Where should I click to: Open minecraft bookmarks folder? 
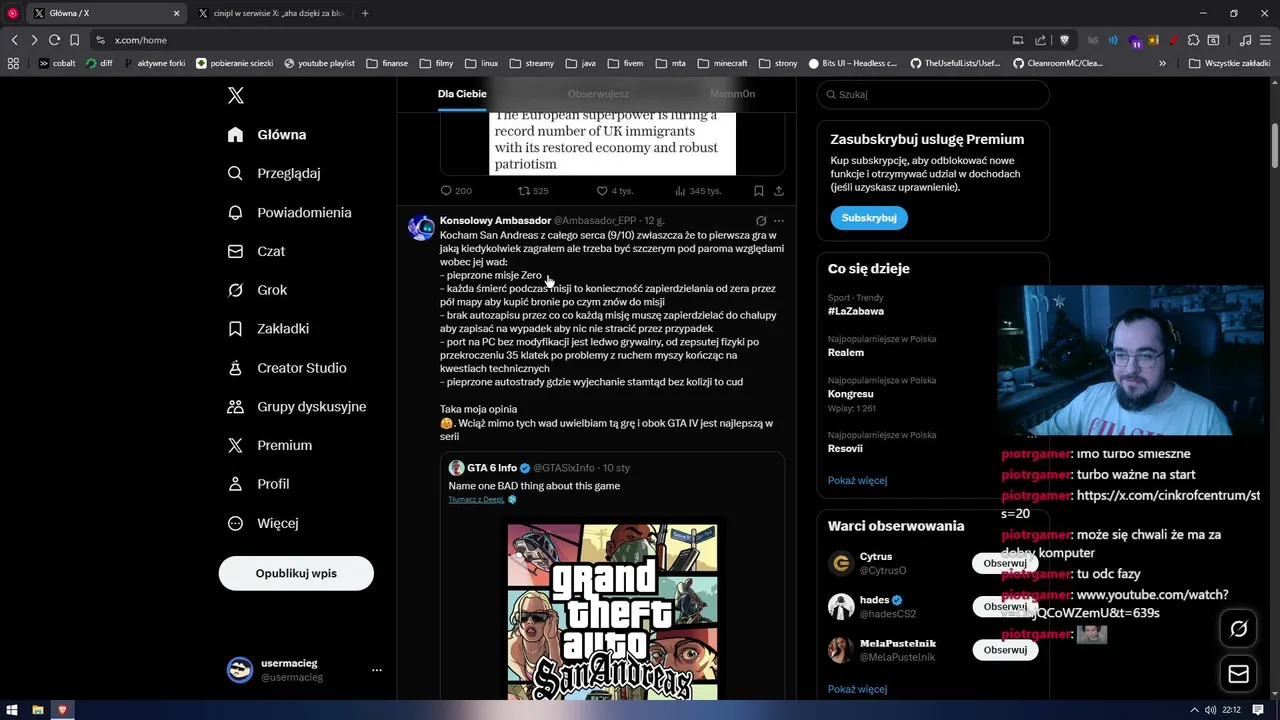point(723,63)
